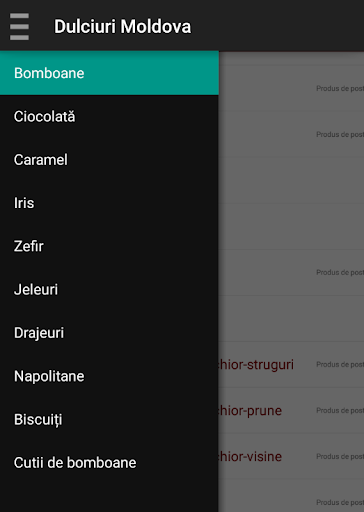Screen dimensions: 364x512
Task: Select the Iris menu entry
Action: tap(109, 203)
